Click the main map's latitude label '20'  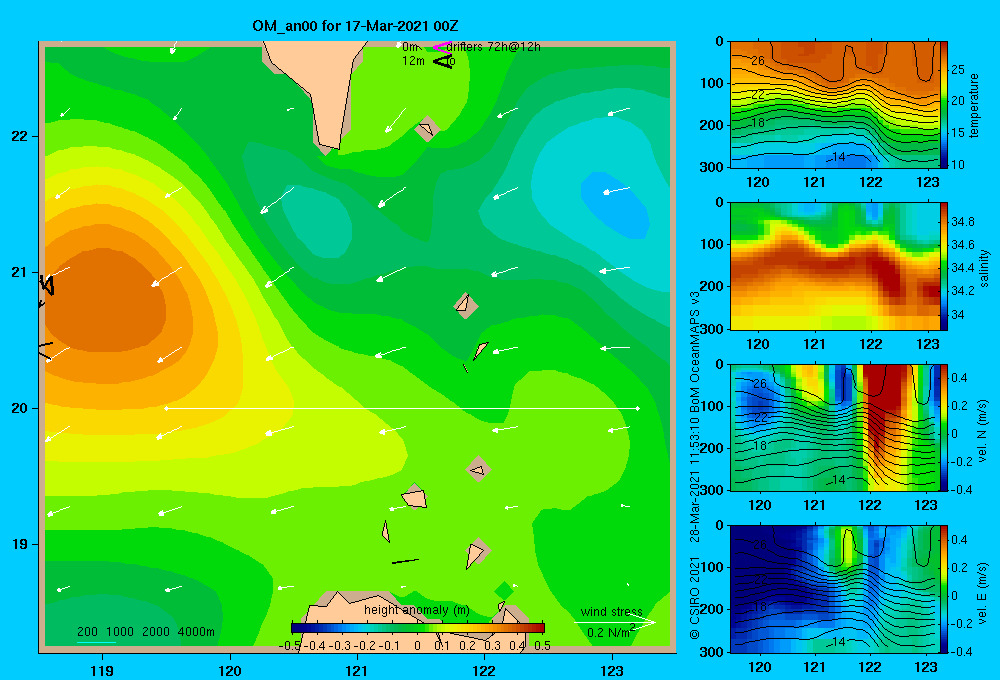tap(20, 408)
